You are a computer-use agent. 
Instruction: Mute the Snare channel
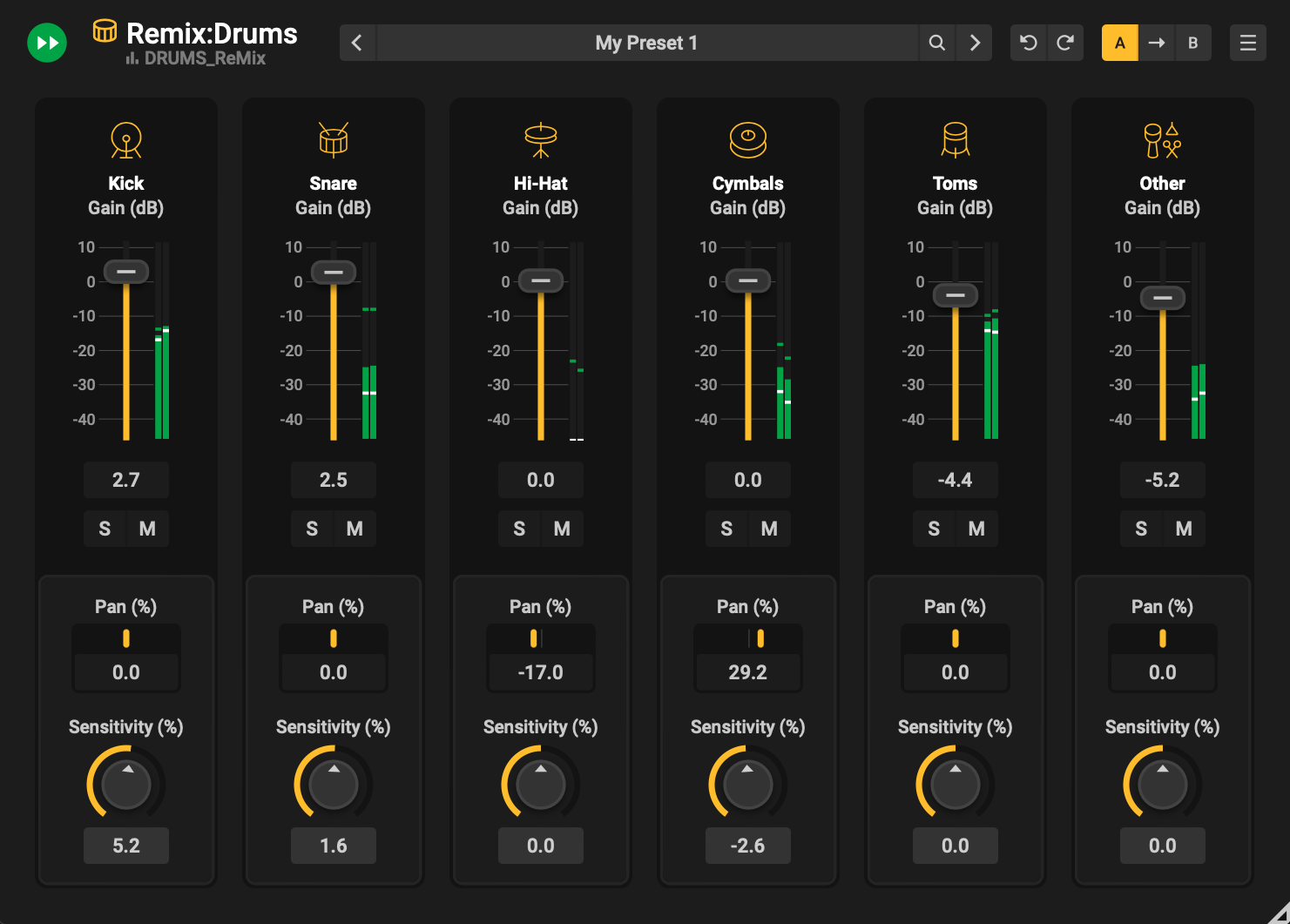pos(355,529)
